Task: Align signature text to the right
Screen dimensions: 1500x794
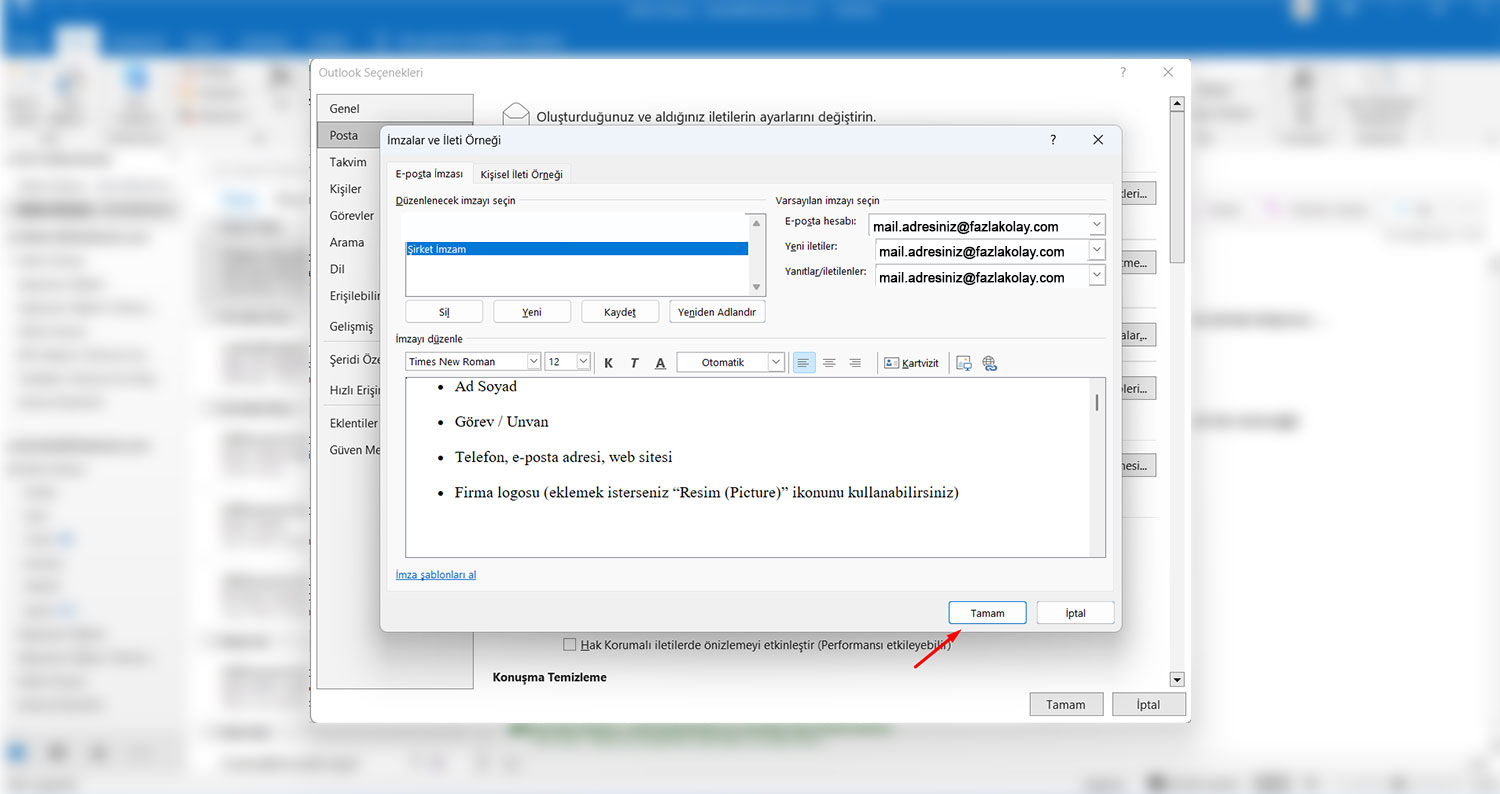Action: 855,363
